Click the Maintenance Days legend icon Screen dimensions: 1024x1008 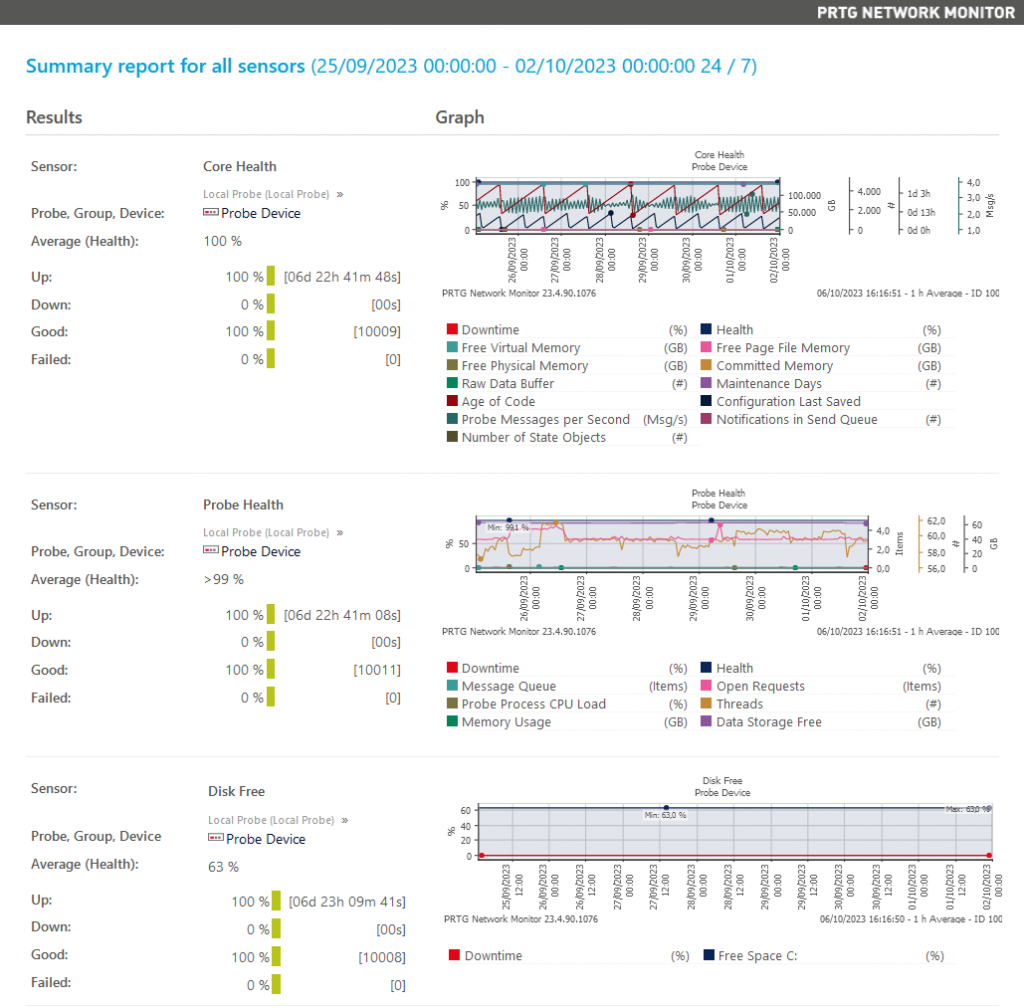(708, 383)
